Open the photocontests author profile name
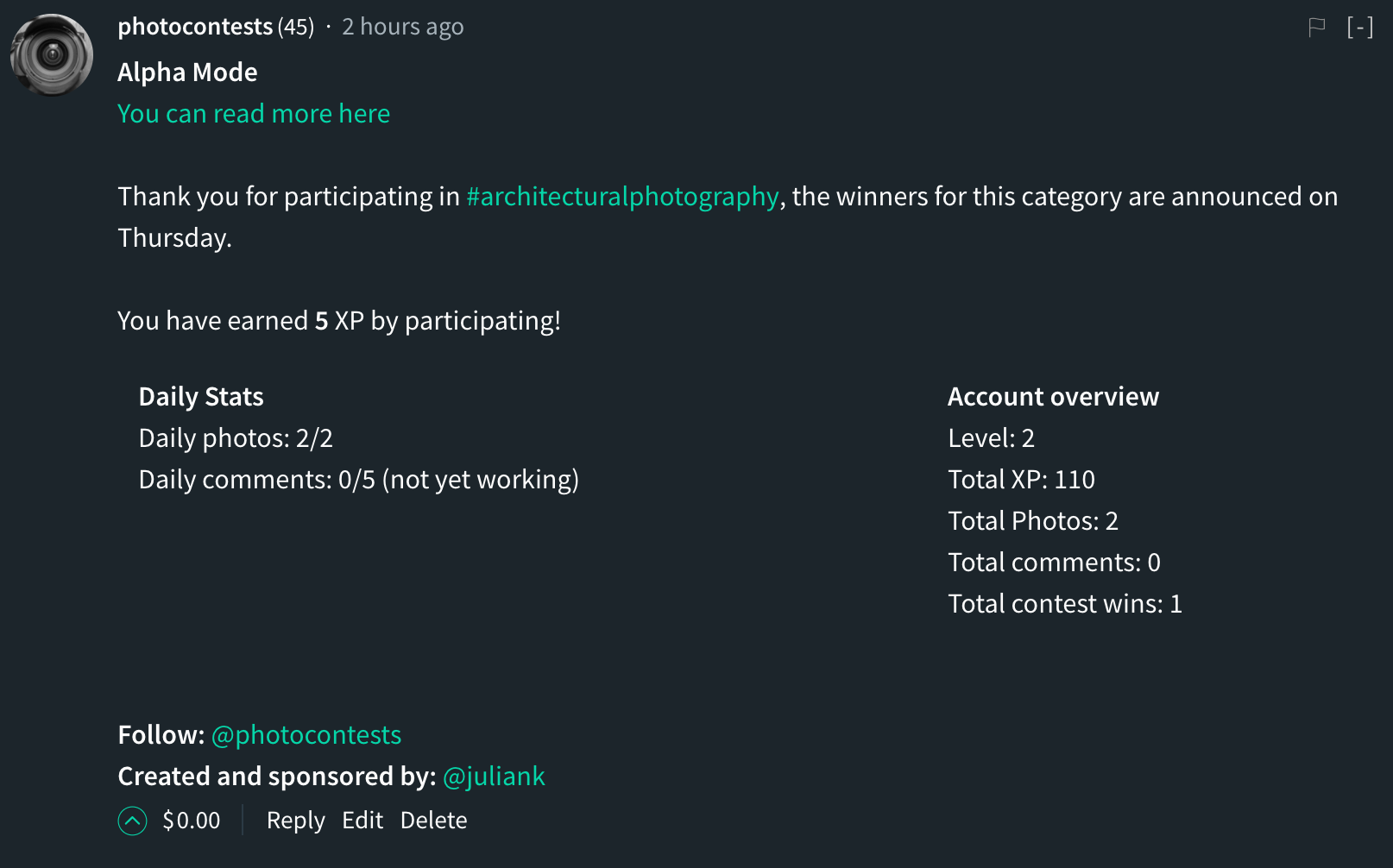This screenshot has height=868, width=1393. (x=195, y=27)
